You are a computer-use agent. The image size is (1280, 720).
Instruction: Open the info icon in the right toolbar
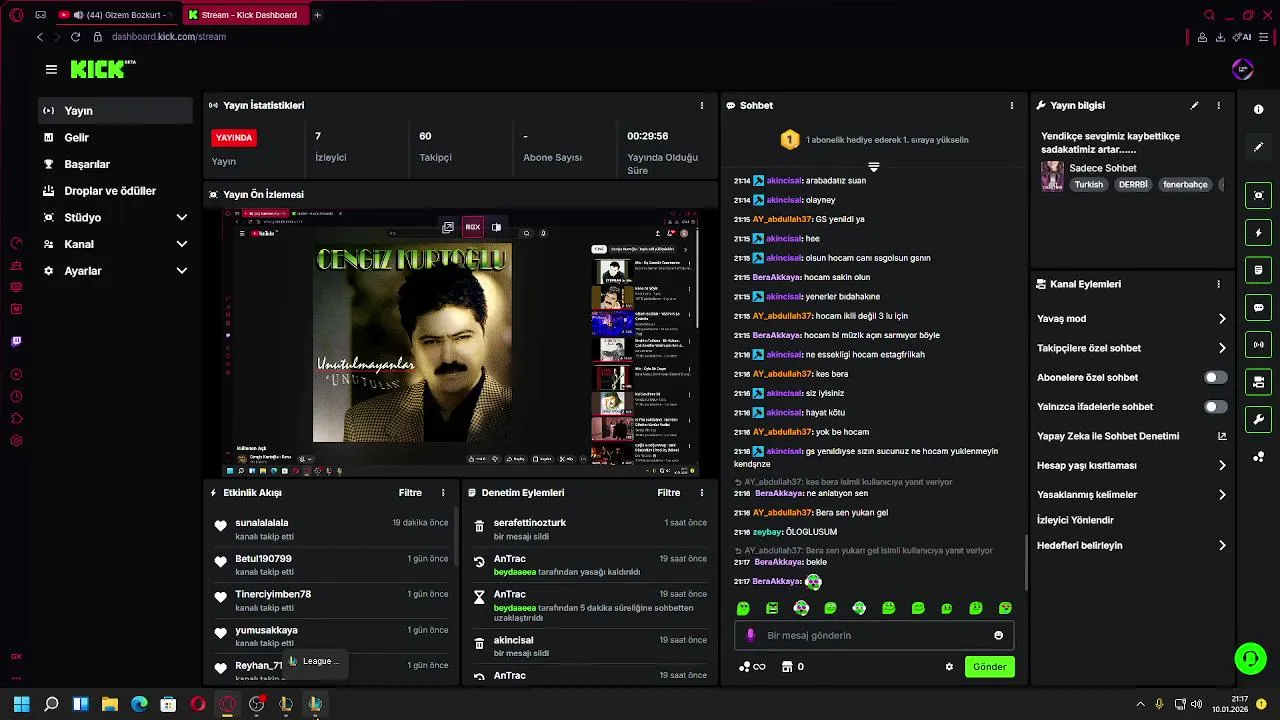click(1259, 109)
